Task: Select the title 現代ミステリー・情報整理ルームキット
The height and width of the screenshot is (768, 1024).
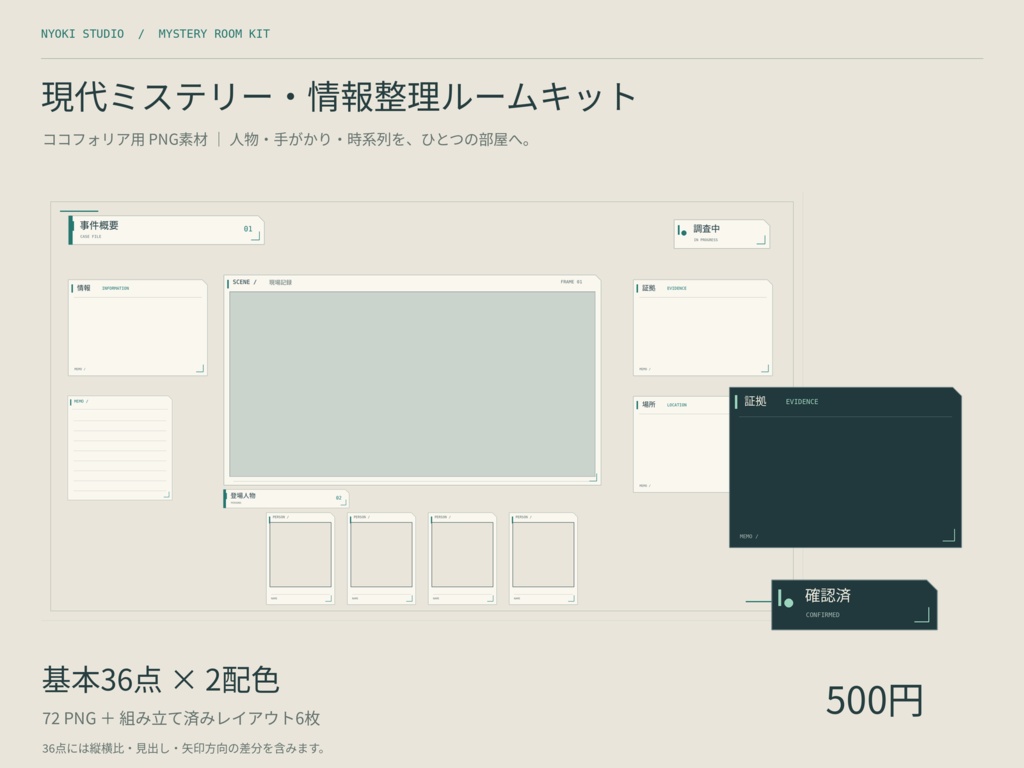Action: [340, 97]
